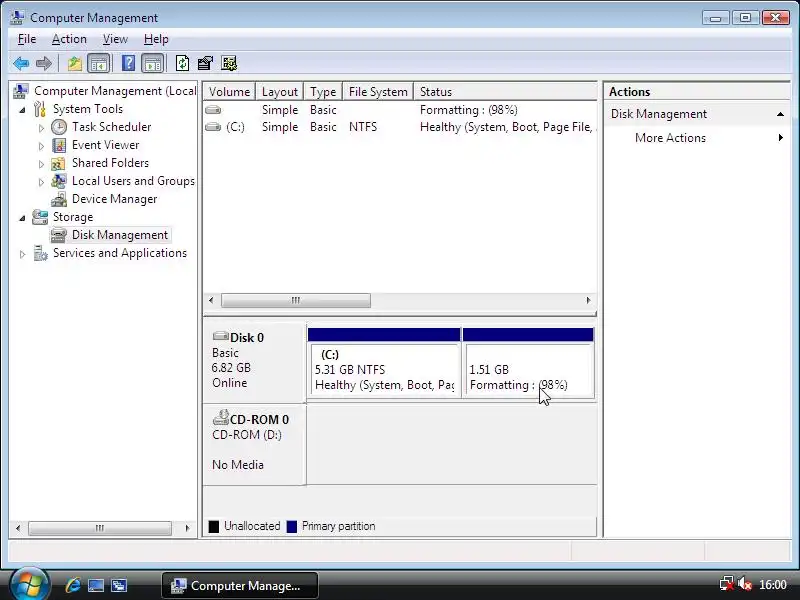Select the 1.51 GB formatting partition

tap(528, 363)
